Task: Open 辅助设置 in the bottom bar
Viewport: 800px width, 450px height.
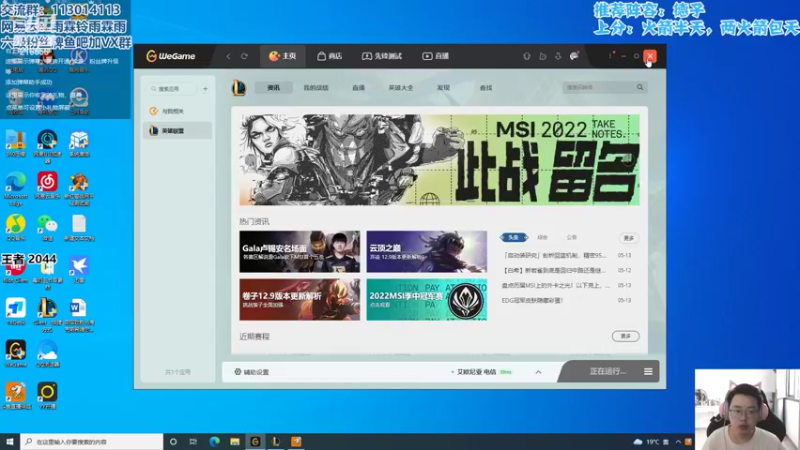Action: [x=252, y=372]
